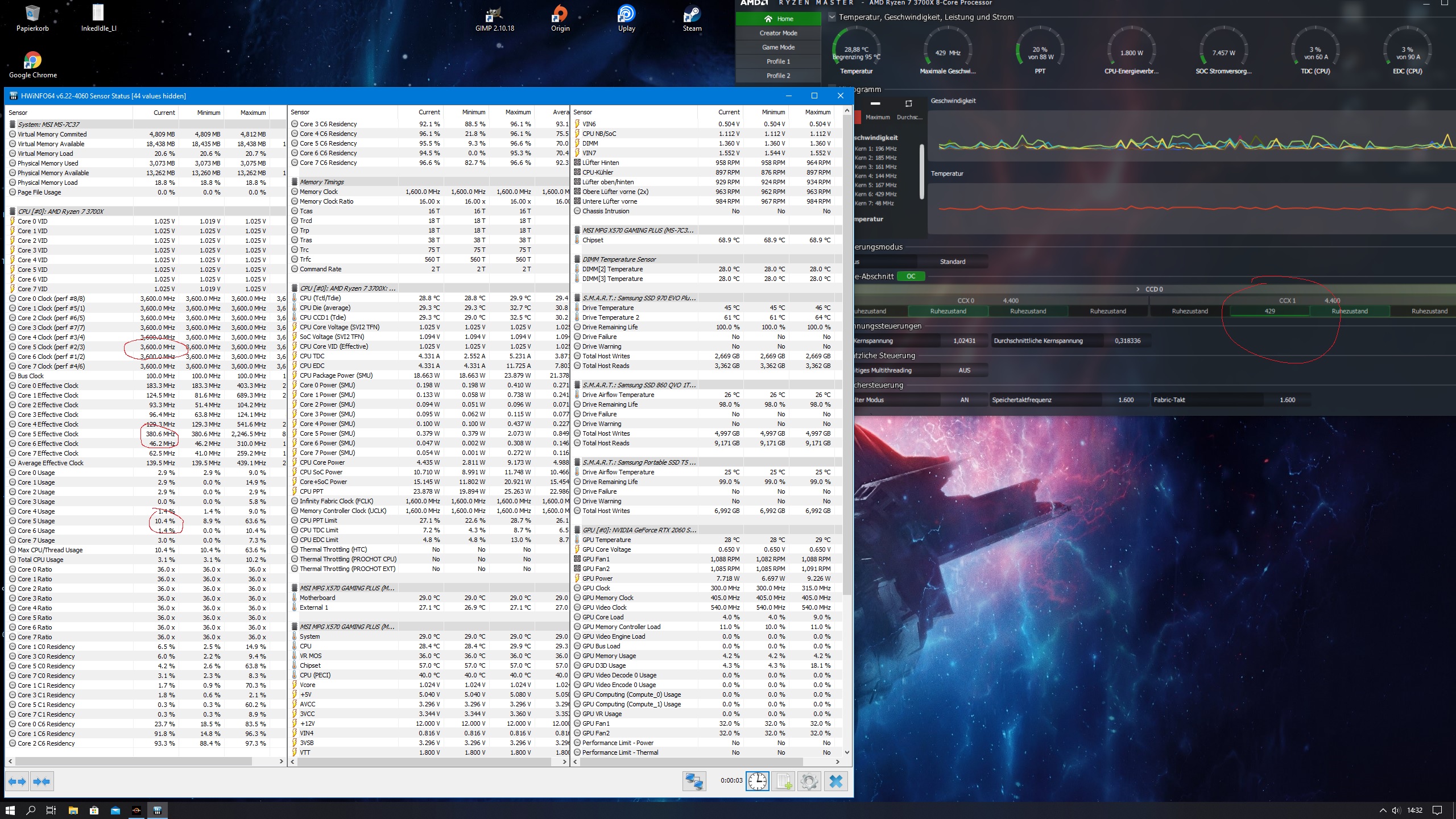Screen dimensions: 1456x819
Task: Click the blue X close sensors icon
Action: click(x=835, y=781)
